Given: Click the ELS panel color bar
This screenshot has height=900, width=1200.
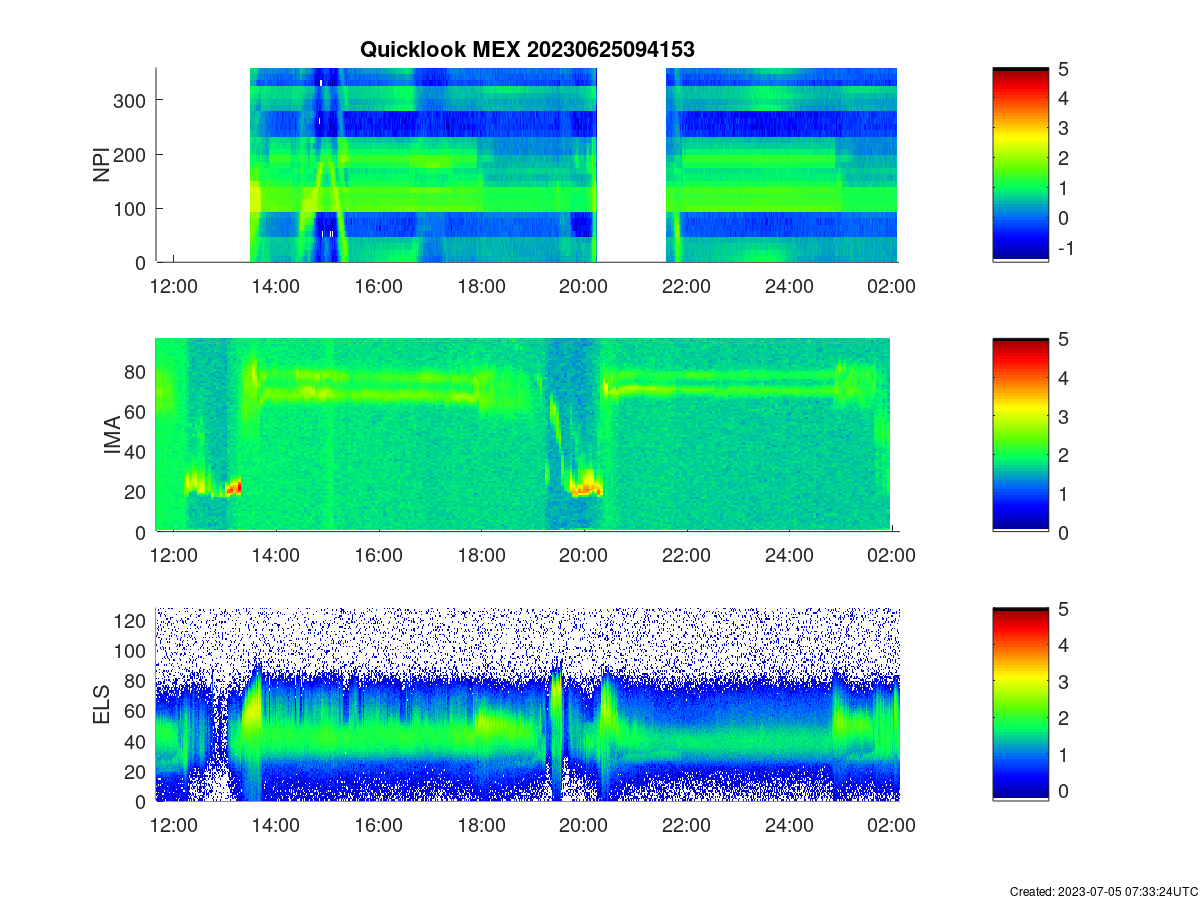Looking at the screenshot, I should click(x=1020, y=705).
